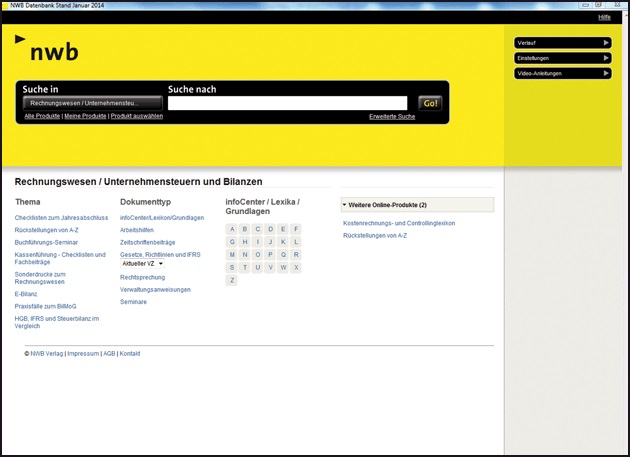Open Rechtsprechung document type
The image size is (630, 457).
tap(142, 277)
